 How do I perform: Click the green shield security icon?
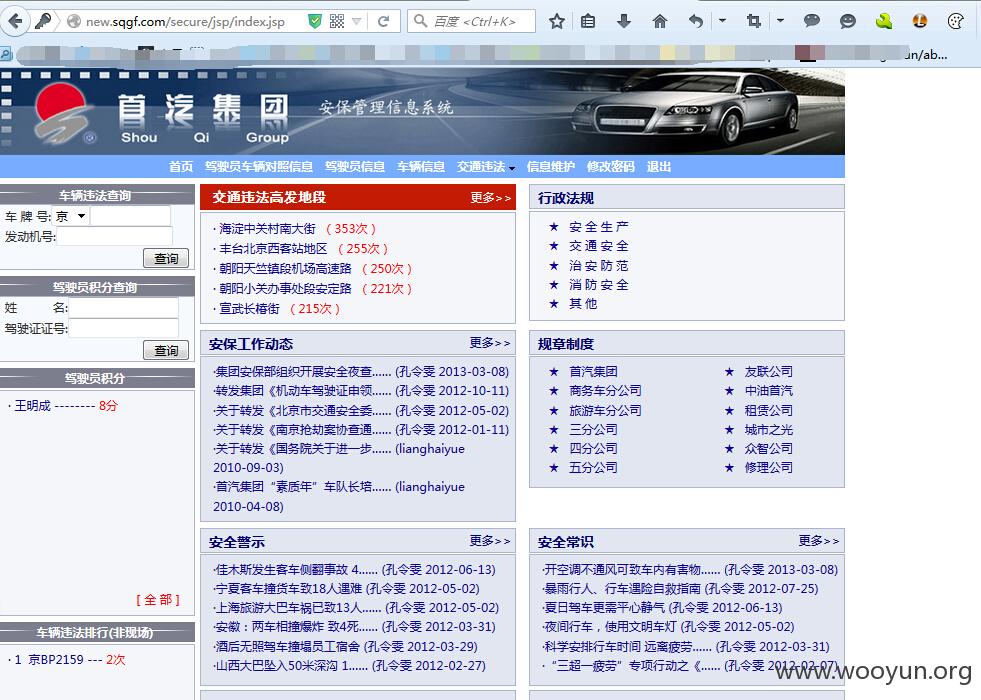pyautogui.click(x=315, y=22)
